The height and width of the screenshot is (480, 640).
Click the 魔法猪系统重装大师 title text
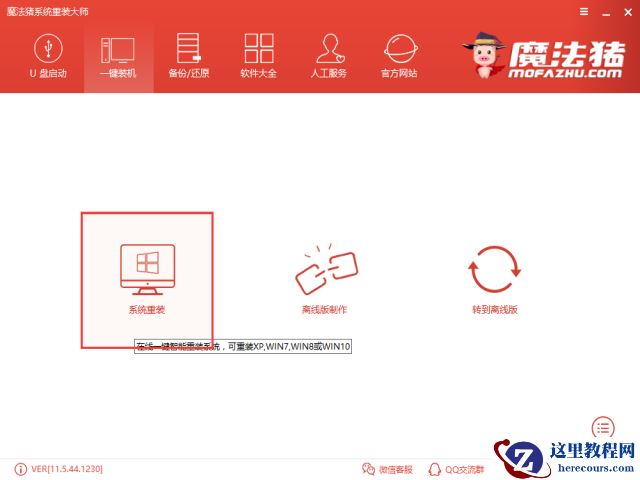[48, 11]
